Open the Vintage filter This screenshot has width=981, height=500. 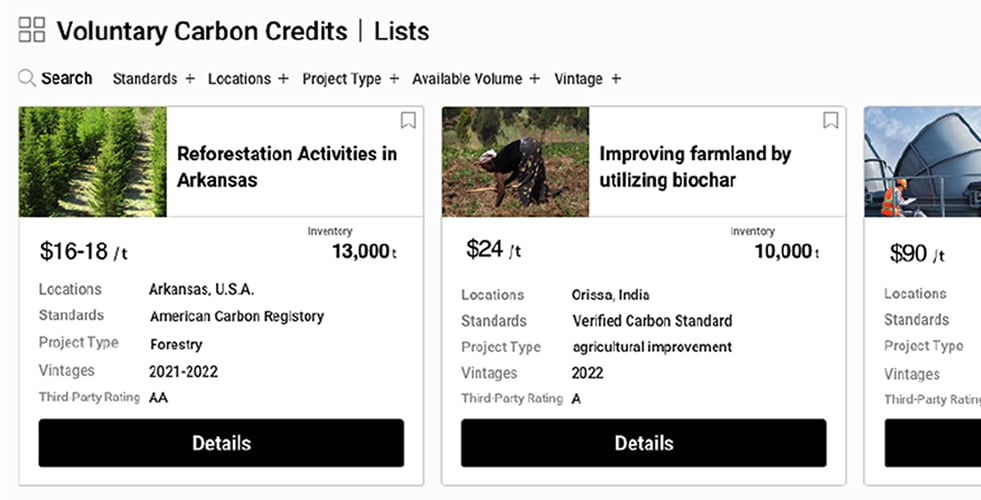(587, 79)
